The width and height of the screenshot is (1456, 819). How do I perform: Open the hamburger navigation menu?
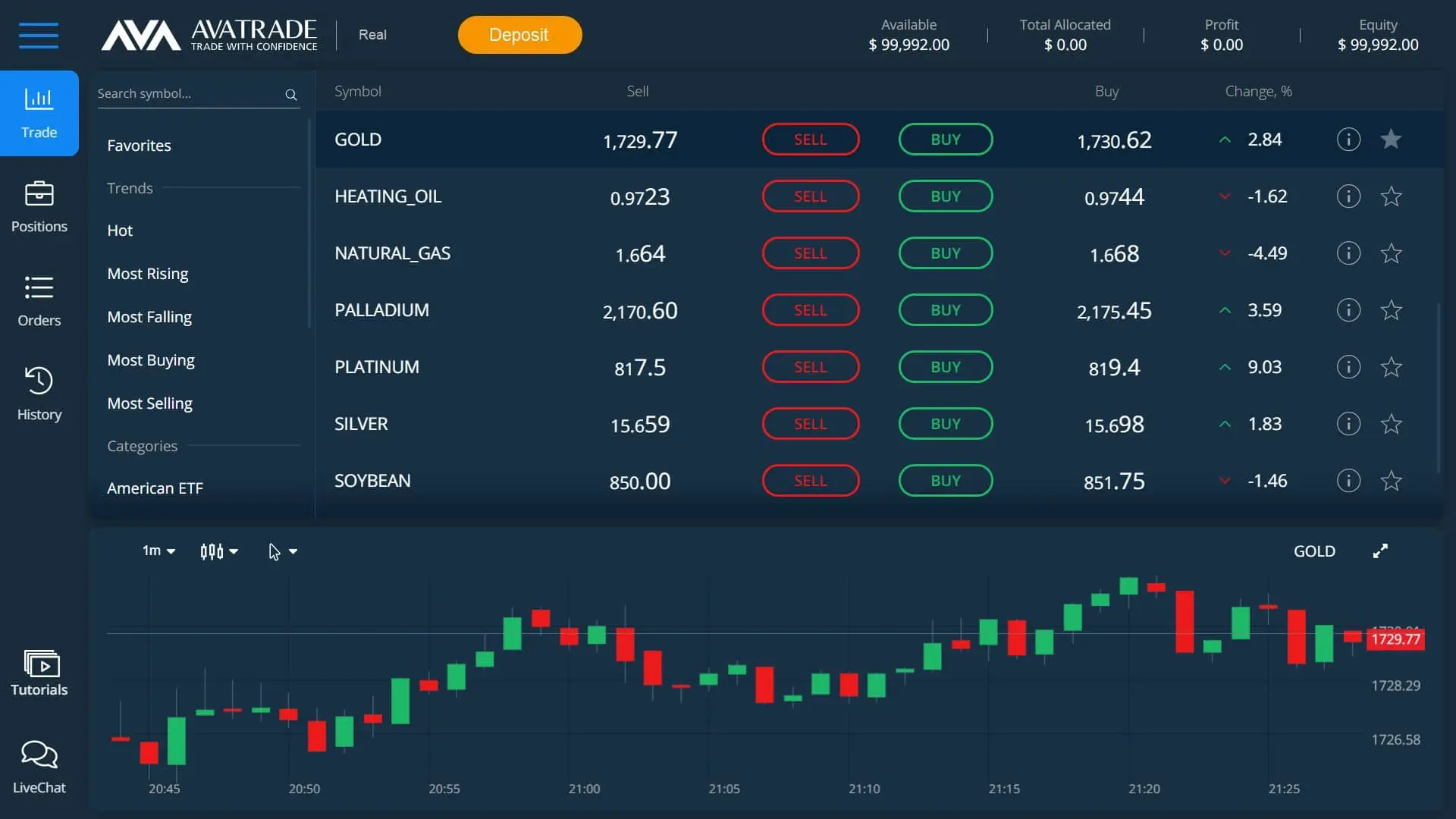coord(39,35)
